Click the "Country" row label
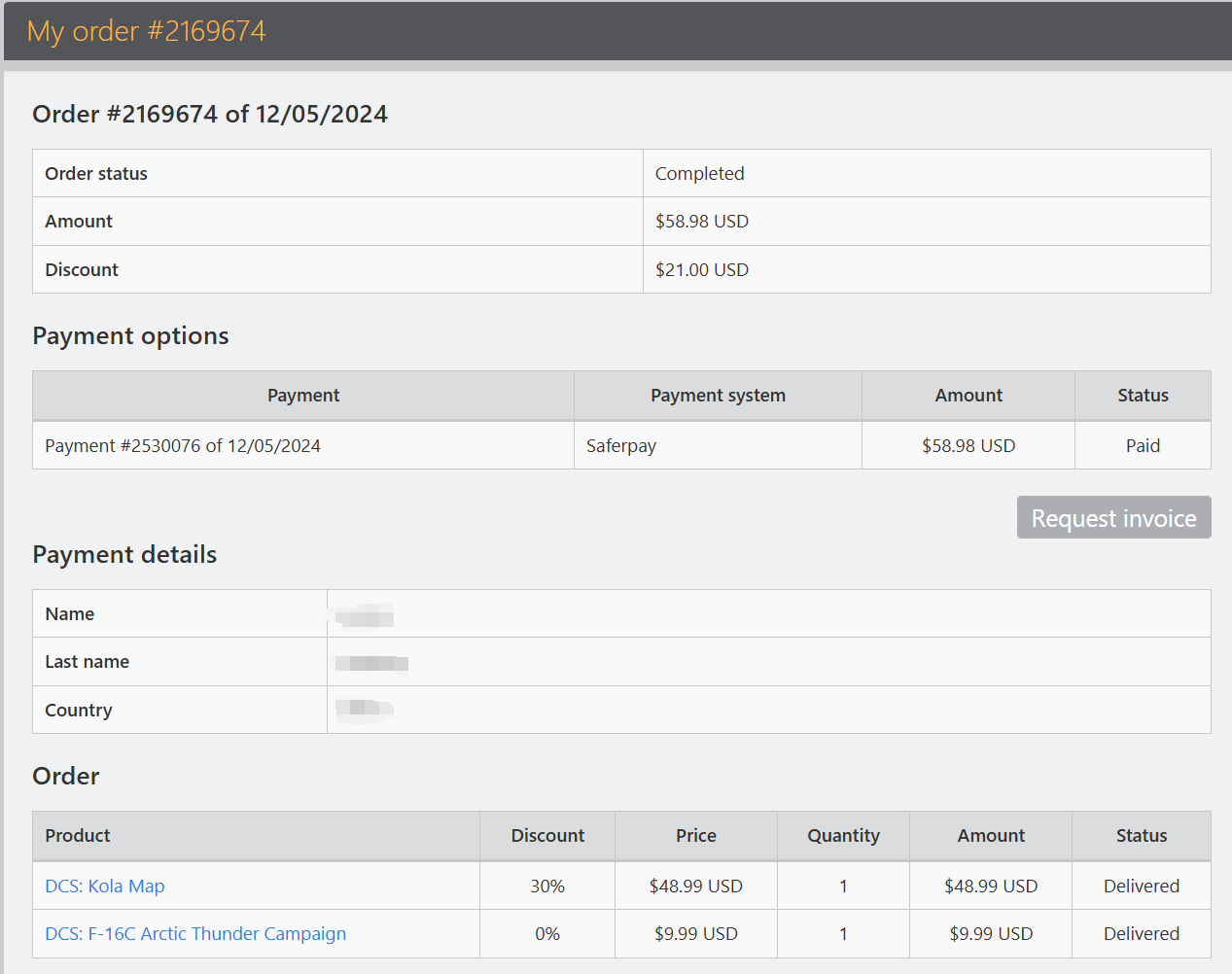 (x=79, y=710)
